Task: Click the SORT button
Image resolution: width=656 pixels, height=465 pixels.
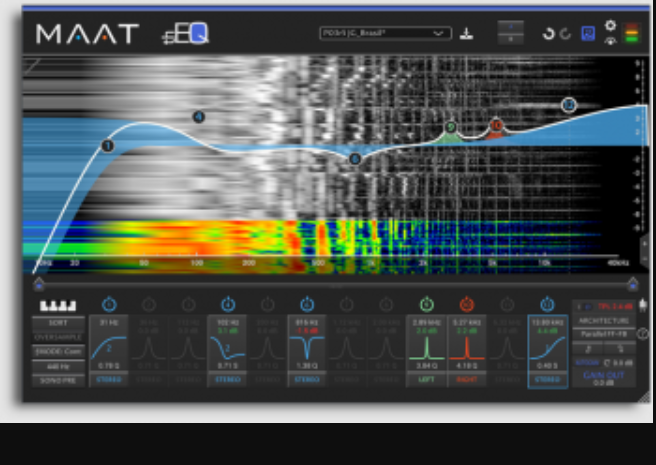Action: (x=58, y=323)
